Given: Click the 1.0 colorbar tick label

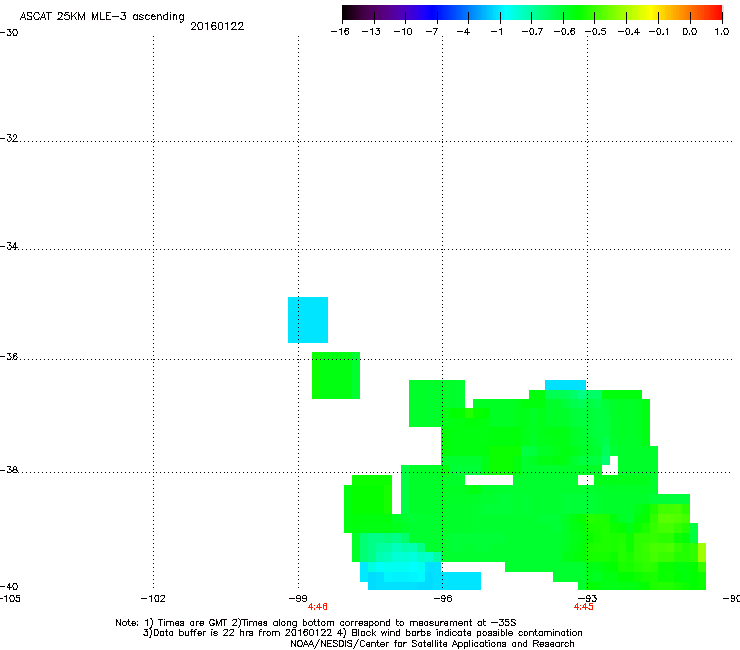Looking at the screenshot, I should pyautogui.click(x=722, y=32).
